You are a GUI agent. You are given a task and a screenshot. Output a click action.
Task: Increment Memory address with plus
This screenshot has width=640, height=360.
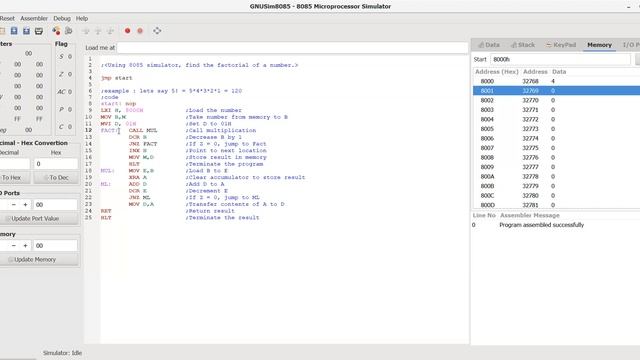tap(25, 245)
